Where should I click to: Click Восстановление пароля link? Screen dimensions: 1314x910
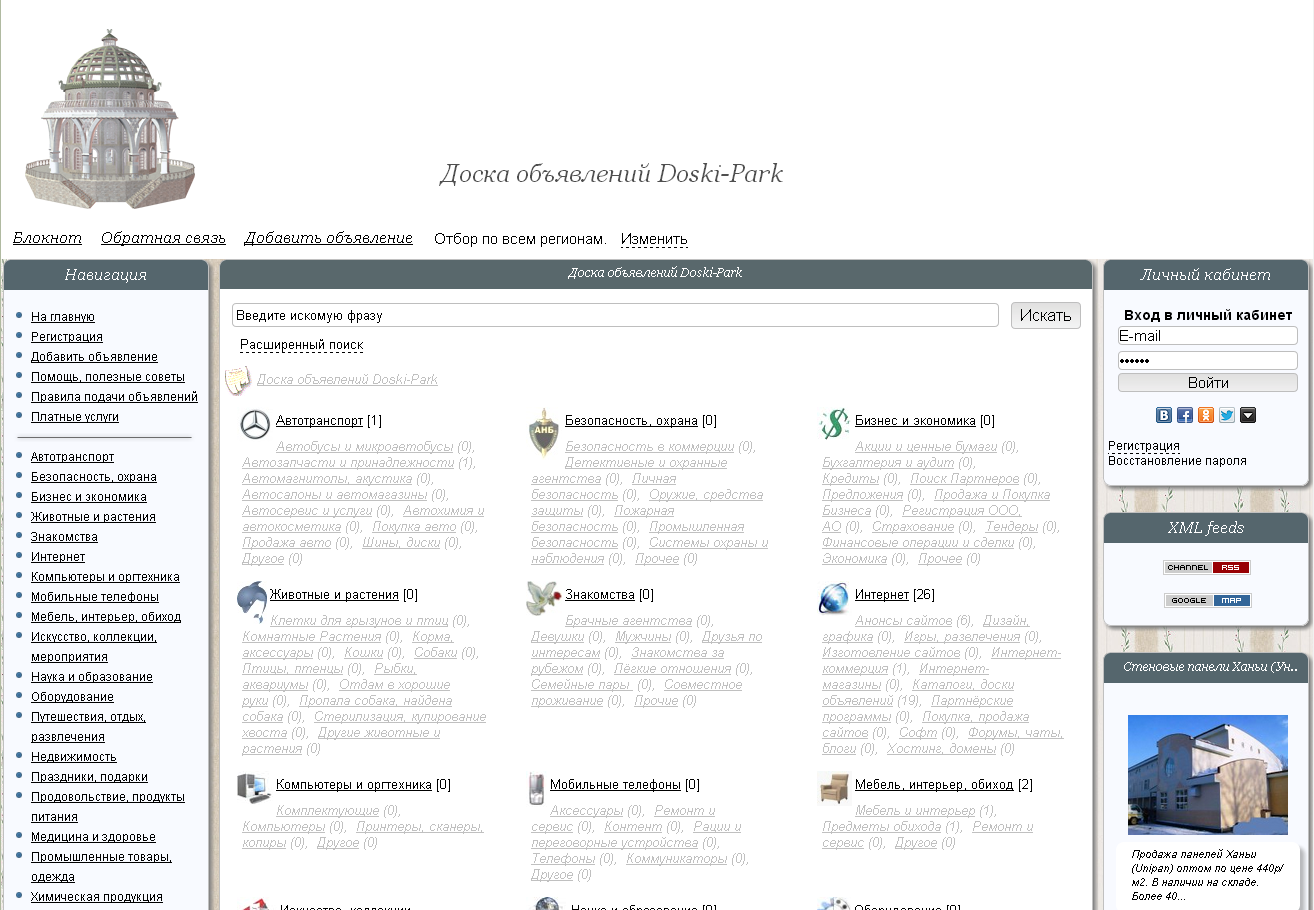coord(1177,461)
